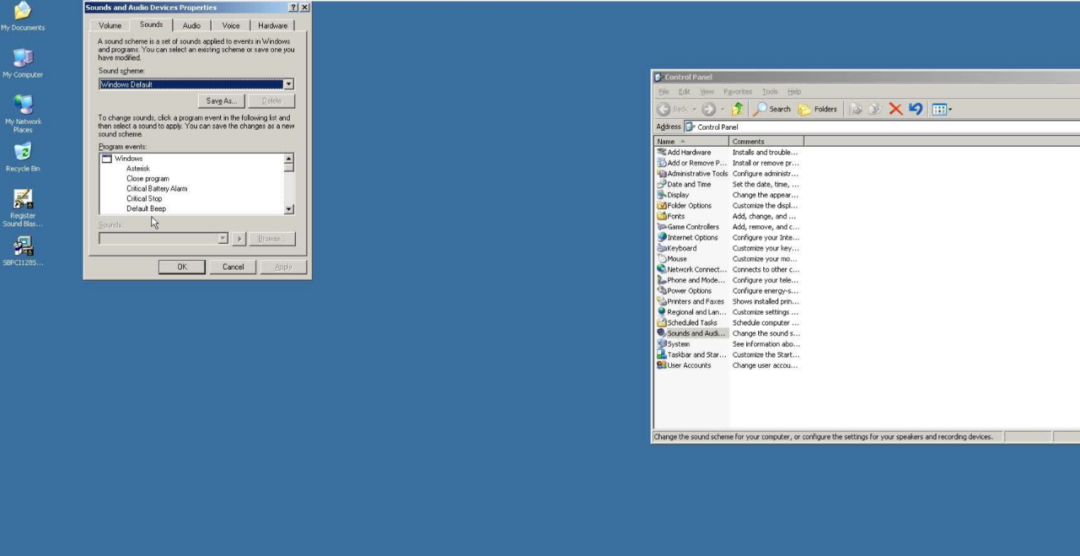Open the Favorites menu
This screenshot has height=556, width=1080.
point(737,91)
